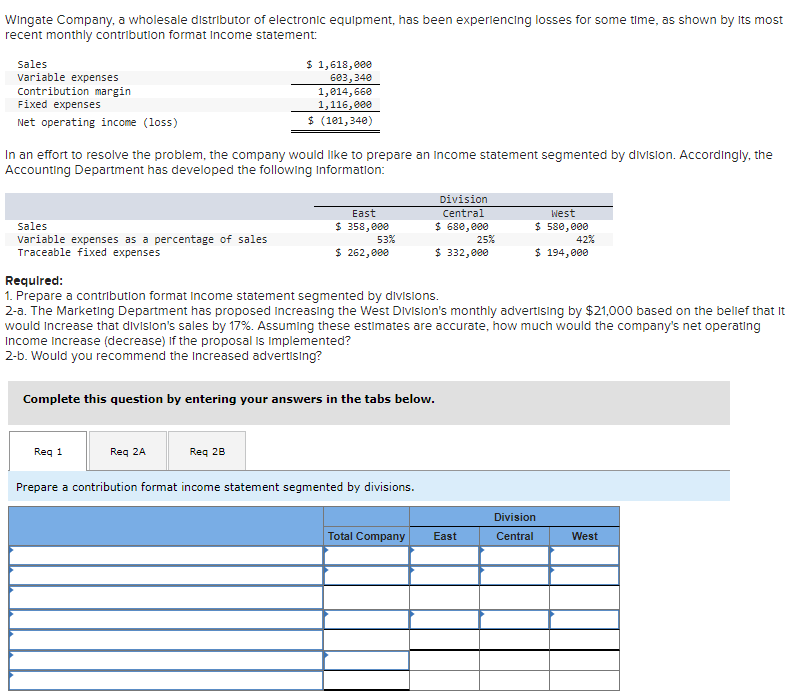Click the 'Prepare a contribution format' blue instruction
This screenshot has width=796, height=695.
[x=369, y=486]
